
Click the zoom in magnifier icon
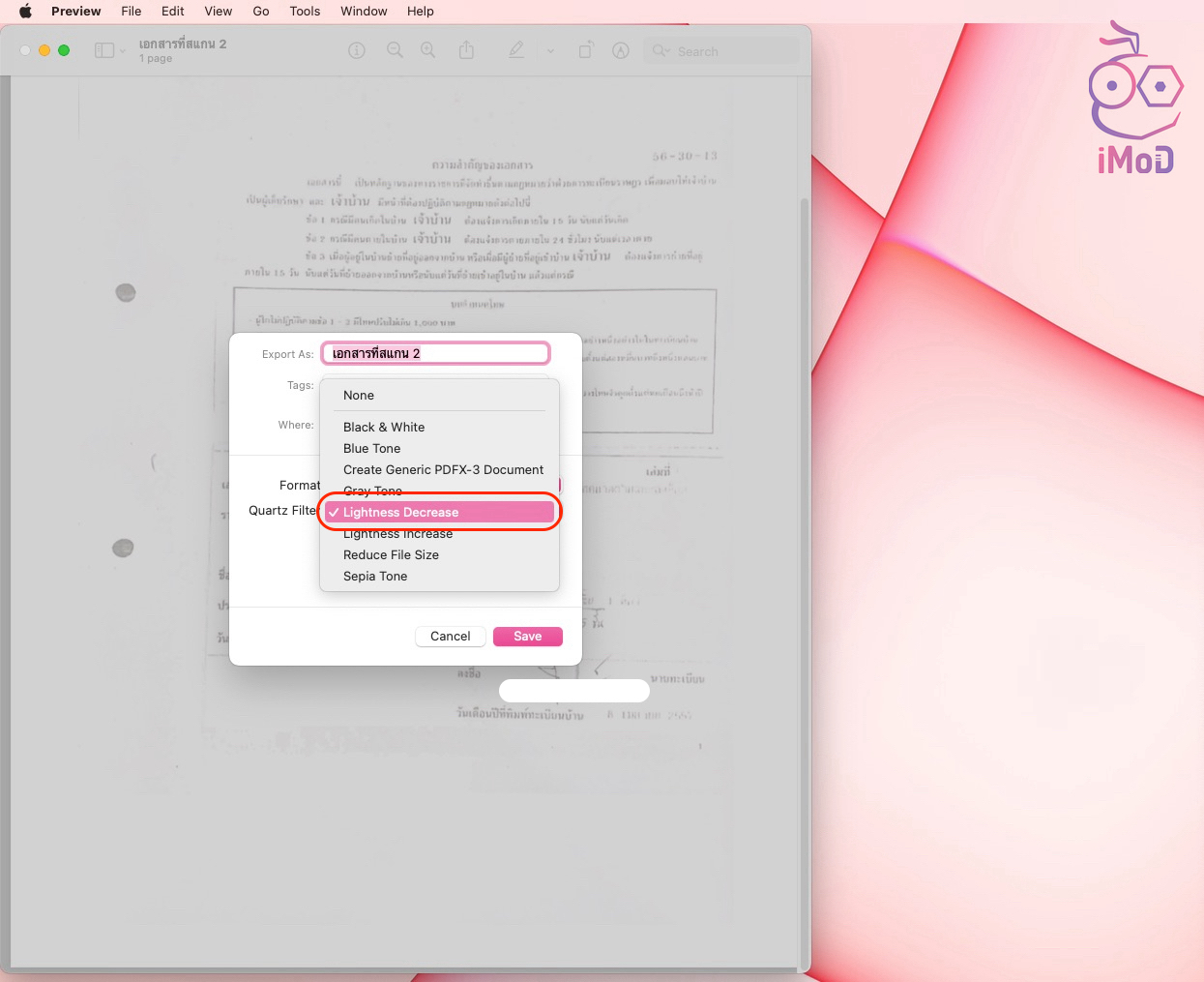coord(427,50)
